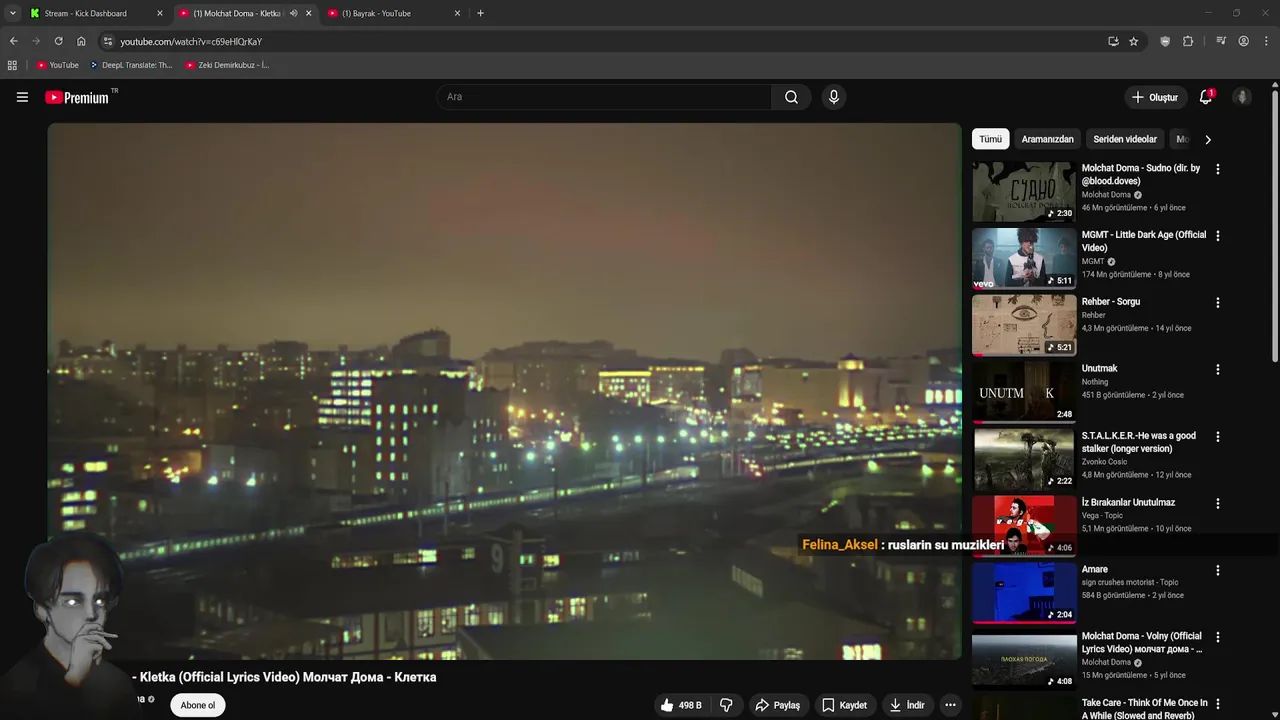1280x720 pixels.
Task: Click the Oluştur create button
Action: pos(1154,97)
